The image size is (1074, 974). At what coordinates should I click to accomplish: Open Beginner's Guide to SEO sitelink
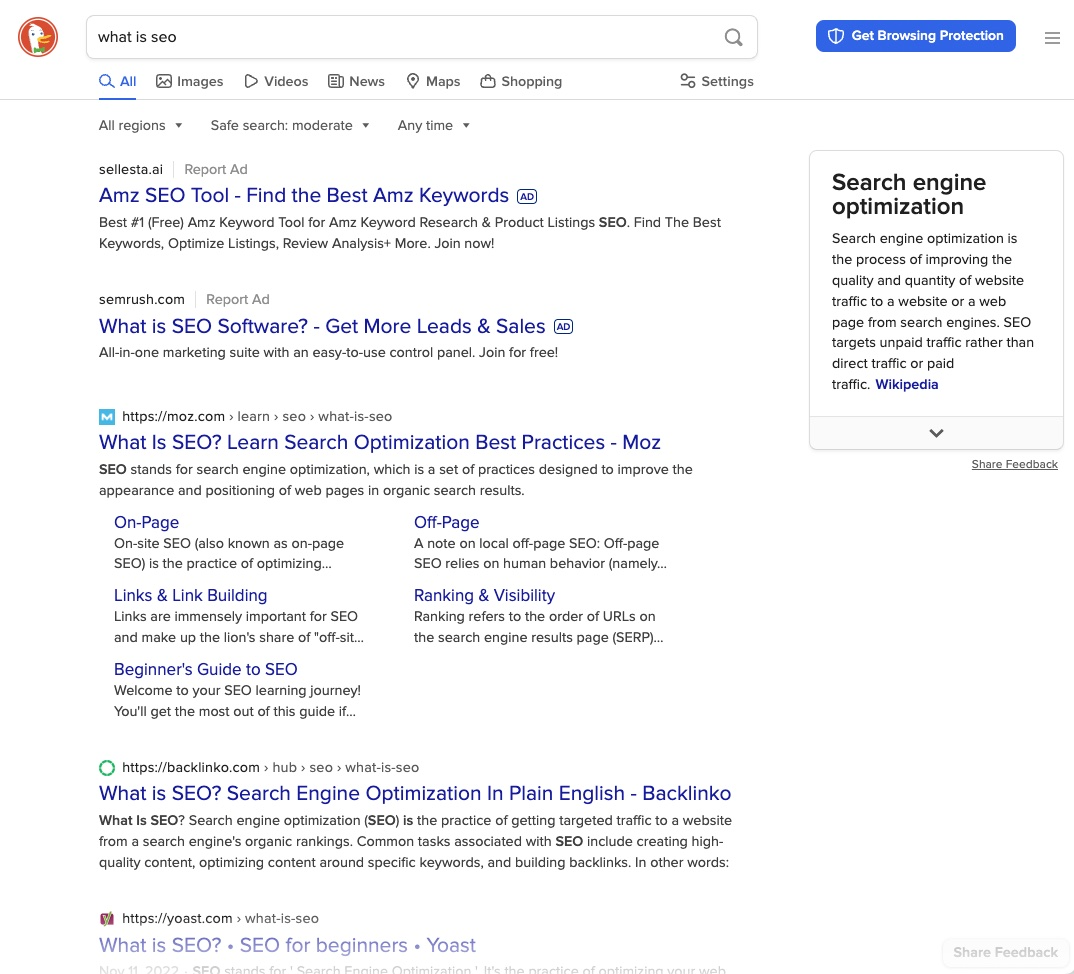point(205,669)
